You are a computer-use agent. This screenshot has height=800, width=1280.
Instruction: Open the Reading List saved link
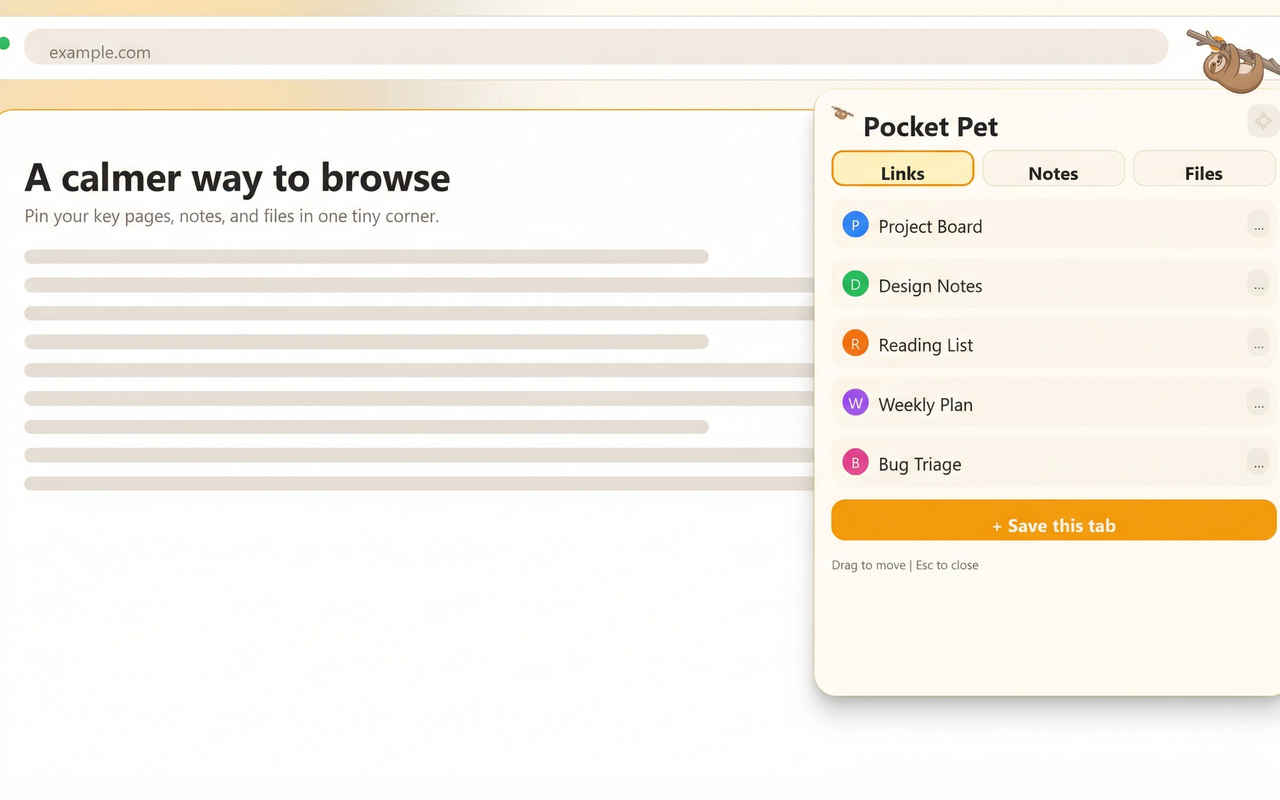925,344
